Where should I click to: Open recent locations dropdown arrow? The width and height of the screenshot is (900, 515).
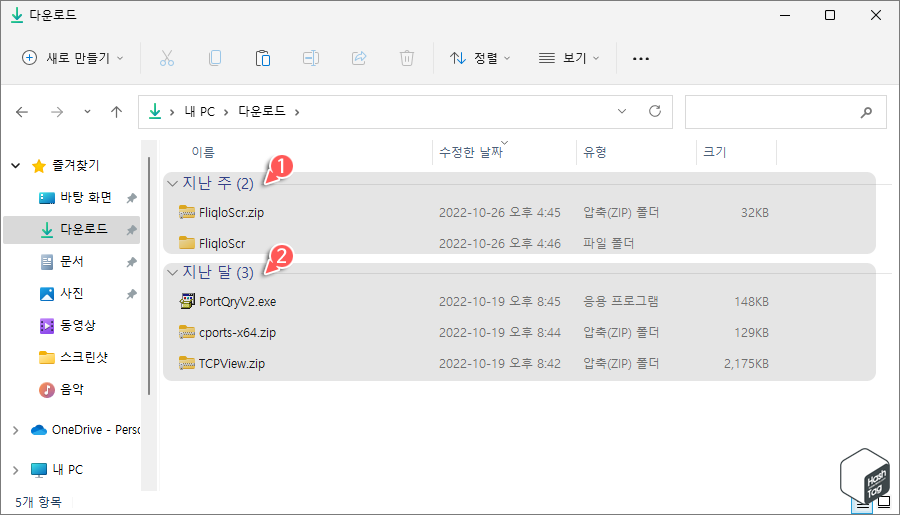pyautogui.click(x=87, y=112)
